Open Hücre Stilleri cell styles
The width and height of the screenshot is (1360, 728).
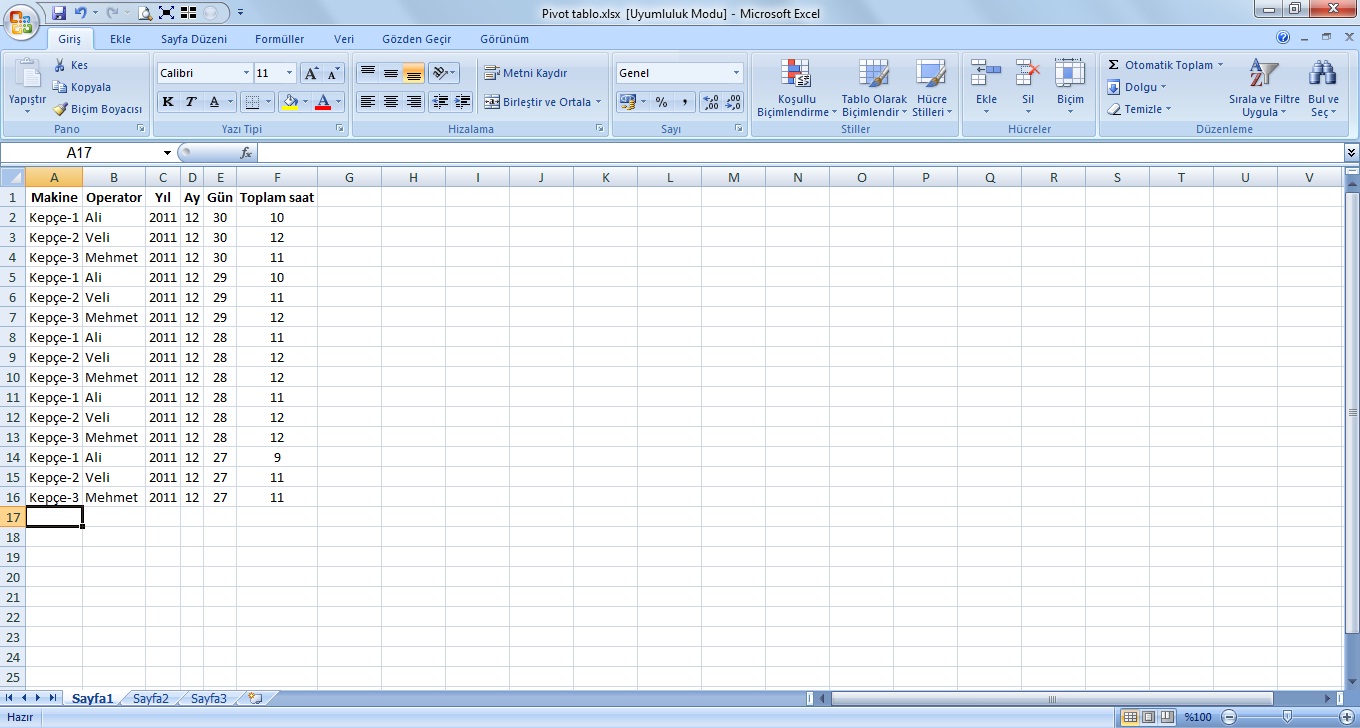[x=931, y=88]
